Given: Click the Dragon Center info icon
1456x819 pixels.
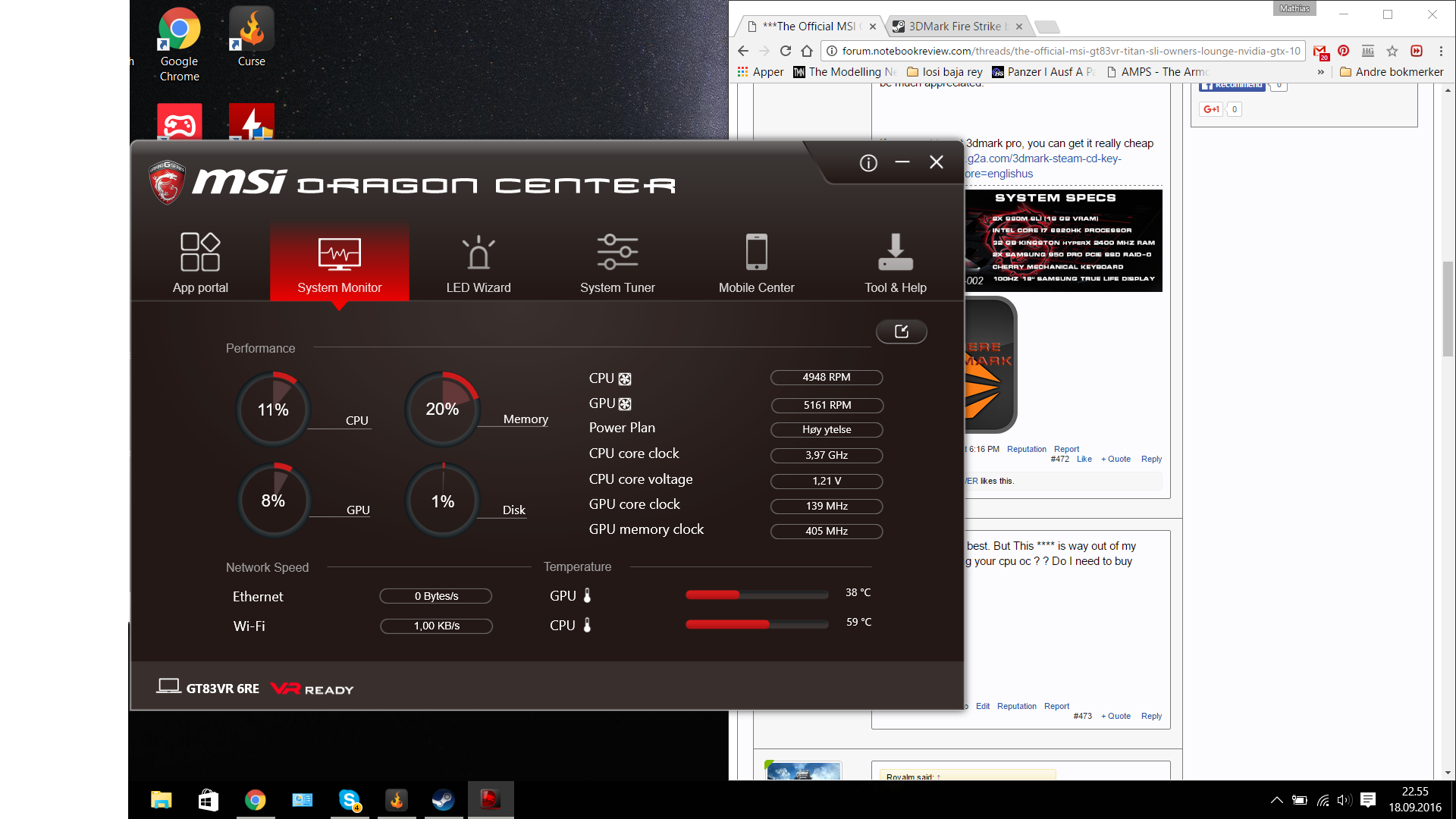Looking at the screenshot, I should click(x=868, y=163).
